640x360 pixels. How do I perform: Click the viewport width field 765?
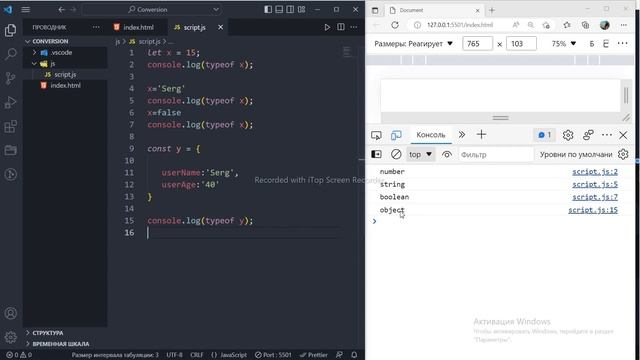tap(477, 44)
